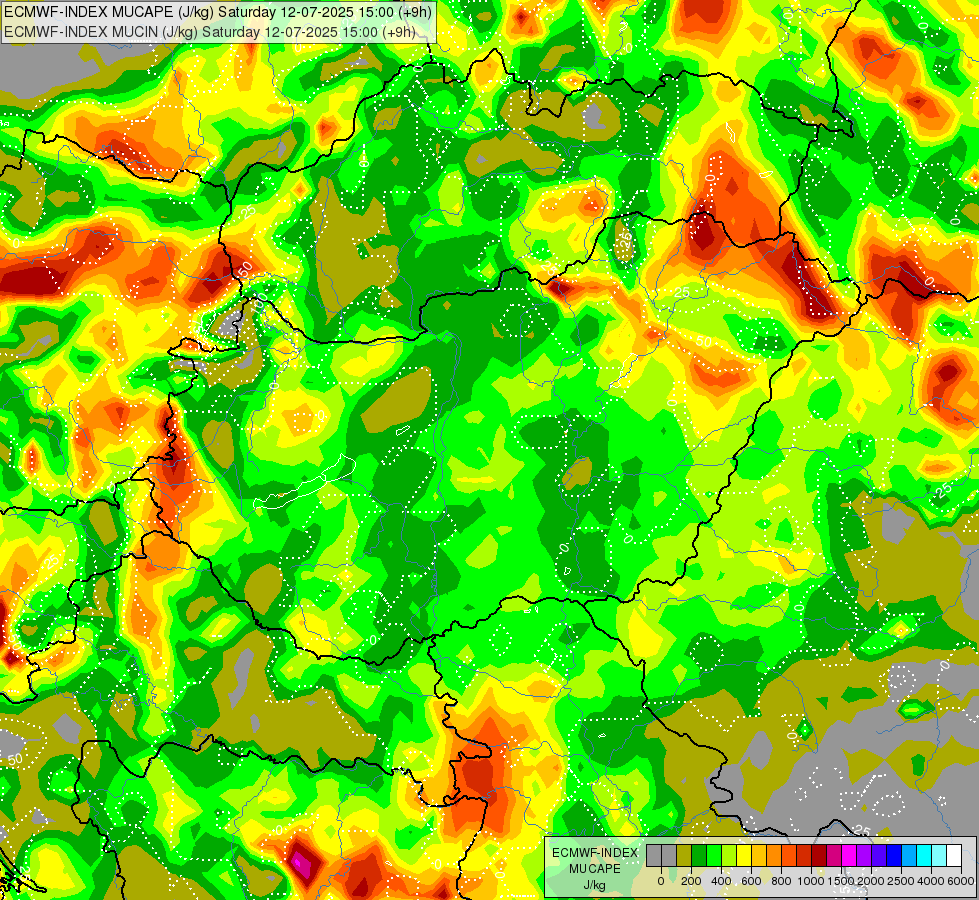
Task: Click the legend value 400
Action: pyautogui.click(x=721, y=881)
